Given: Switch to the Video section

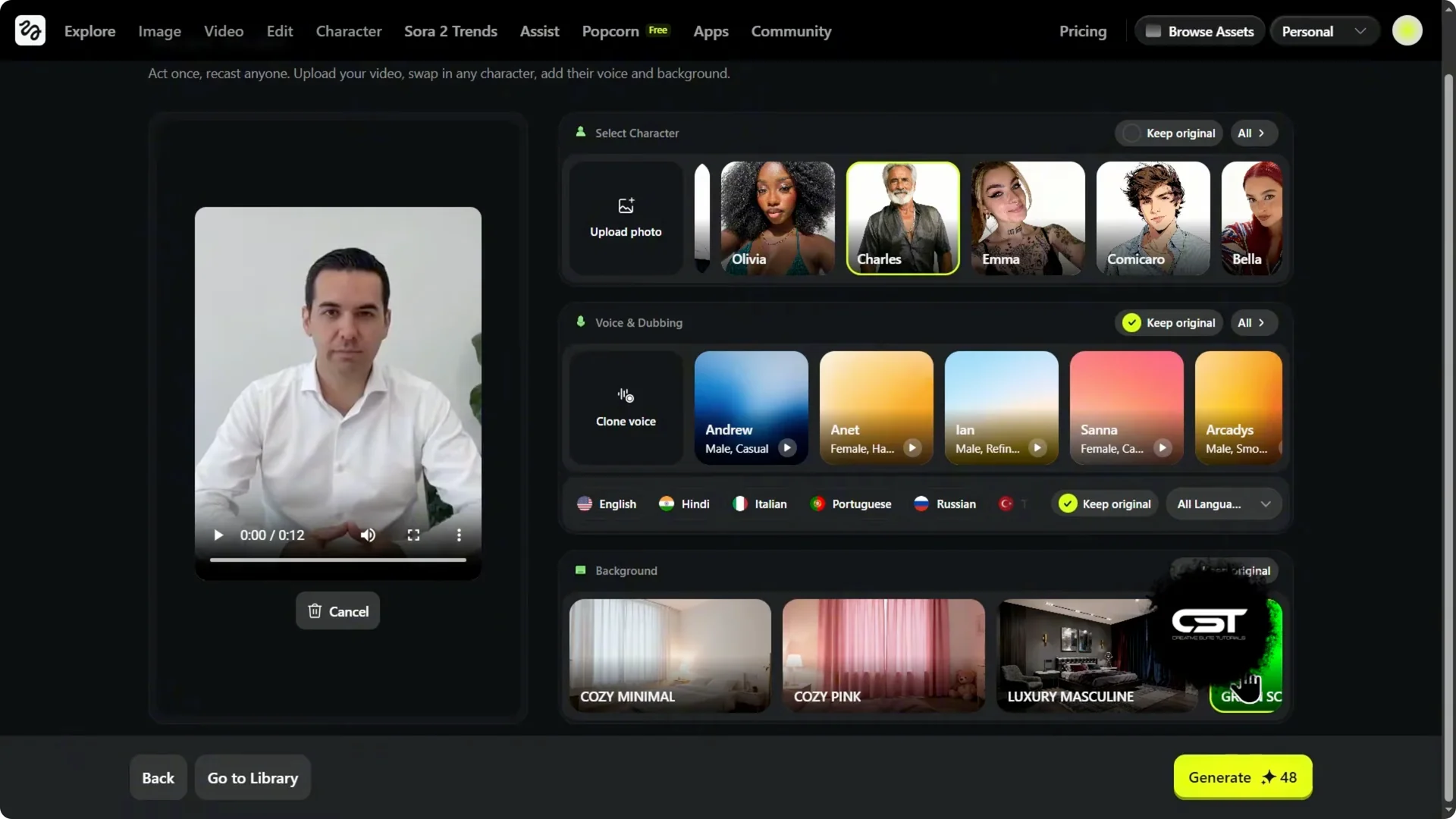Looking at the screenshot, I should click(222, 31).
